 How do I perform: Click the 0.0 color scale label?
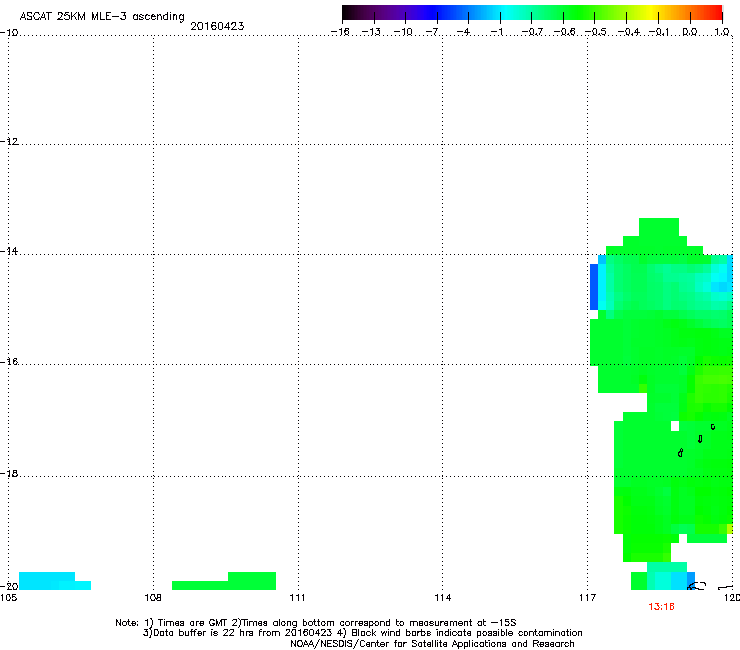pyautogui.click(x=690, y=32)
